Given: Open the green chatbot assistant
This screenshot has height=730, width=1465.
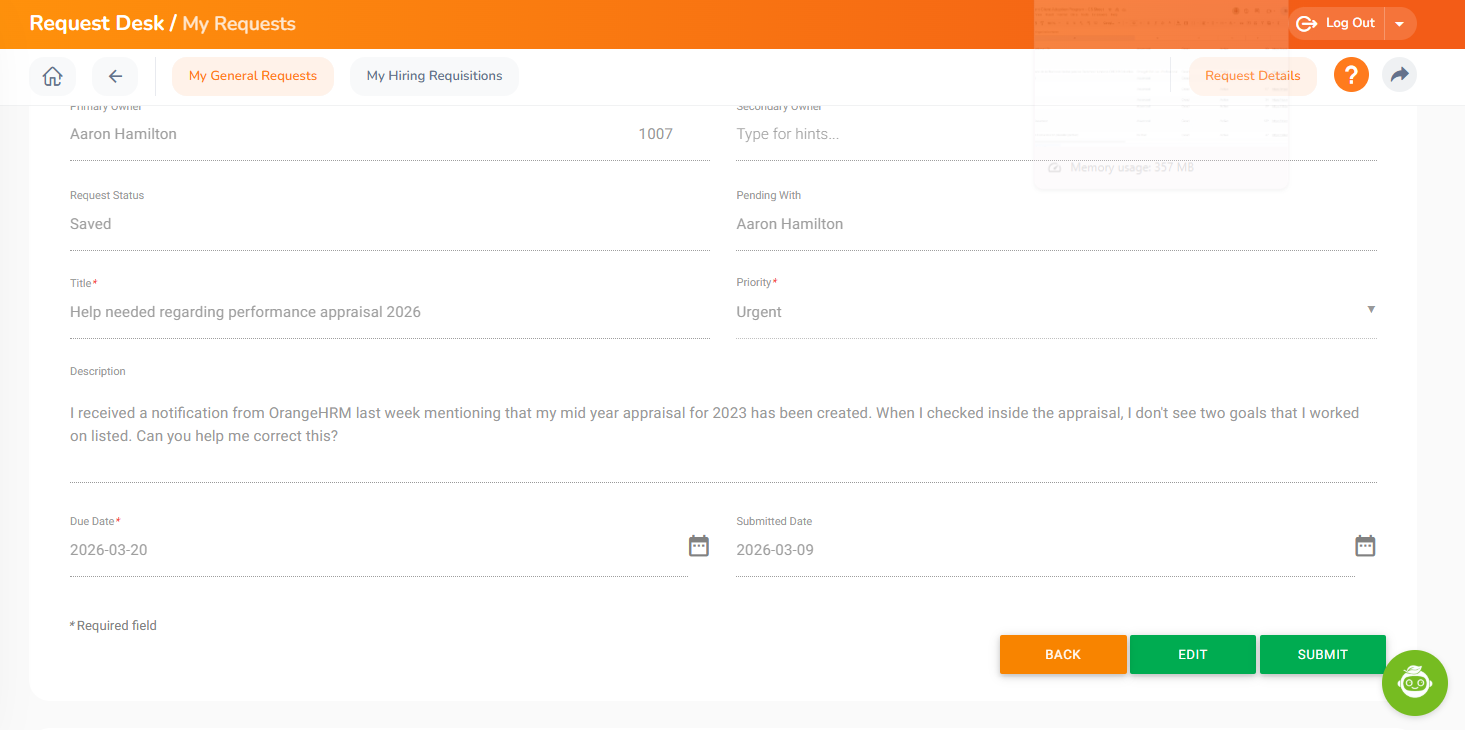Looking at the screenshot, I should click(x=1414, y=683).
